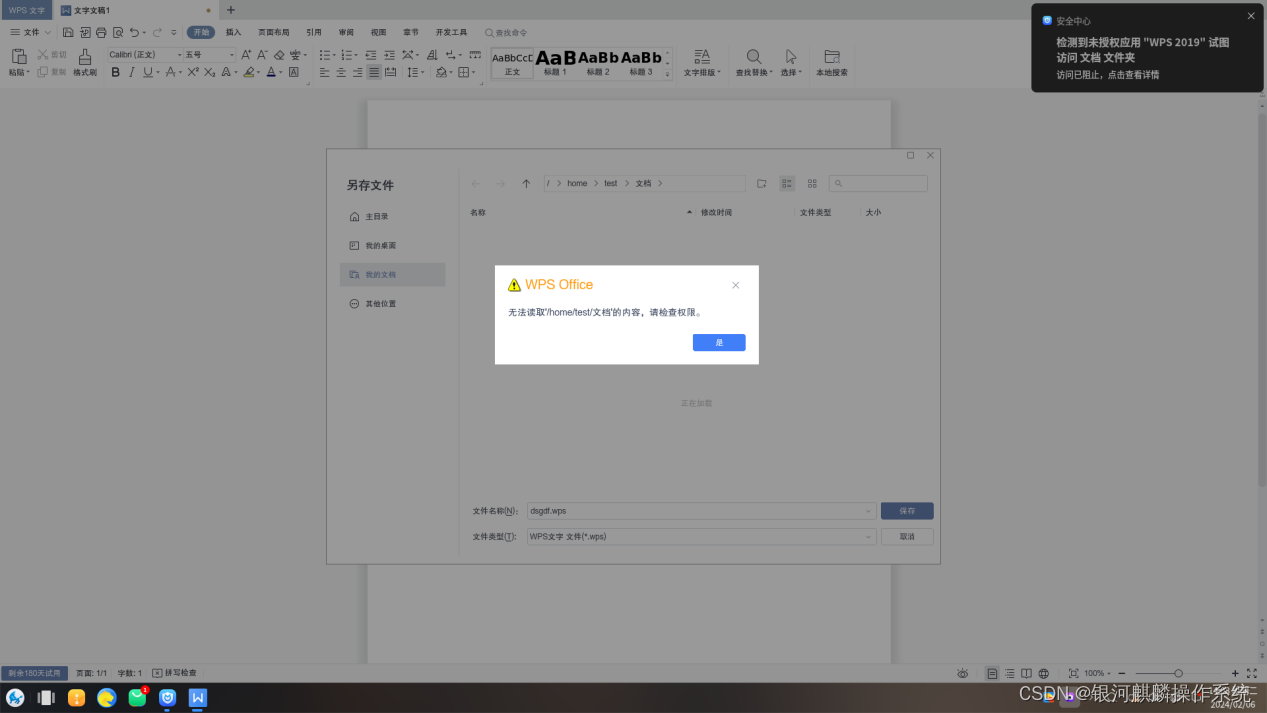This screenshot has height=713, width=1267.
Task: Click the 'test' segment in the path bar
Action: (x=610, y=184)
